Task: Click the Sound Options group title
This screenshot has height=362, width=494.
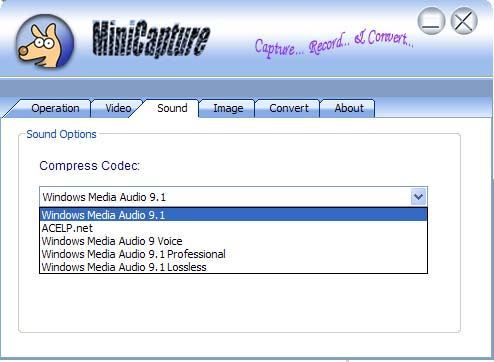Action: pos(61,134)
